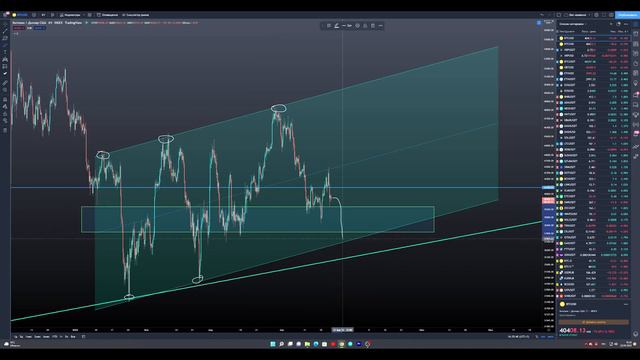Screen dimensions: 640x360
Task: Open advanced view icon in watchlist header
Action: pyautogui.click(x=618, y=24)
